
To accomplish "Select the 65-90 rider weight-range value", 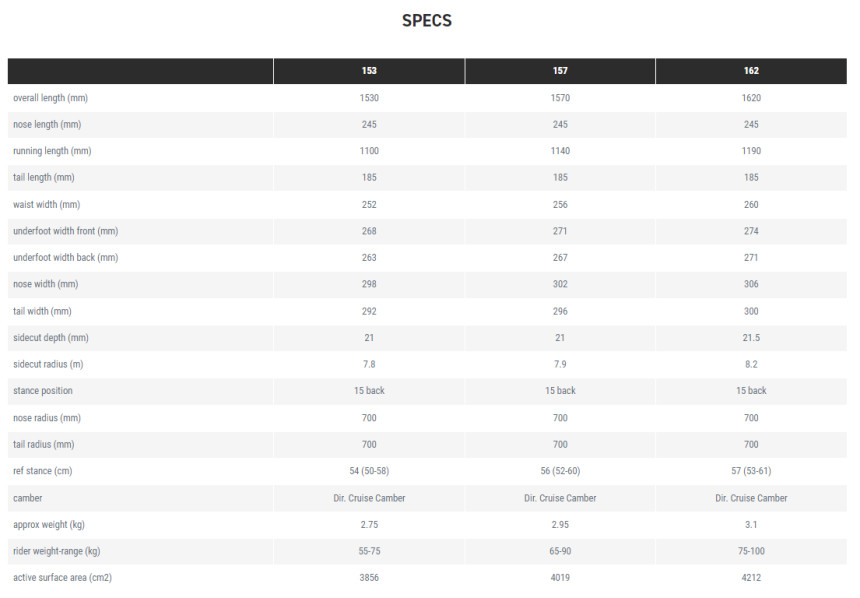I will click(x=560, y=551).
